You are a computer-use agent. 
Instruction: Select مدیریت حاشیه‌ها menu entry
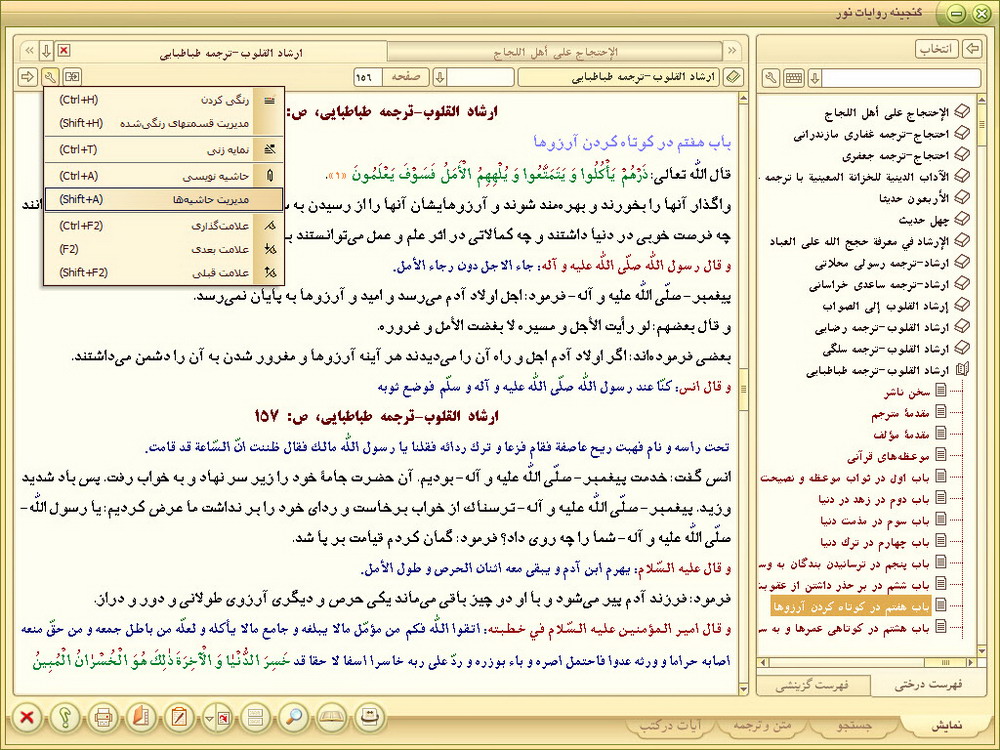click(164, 200)
